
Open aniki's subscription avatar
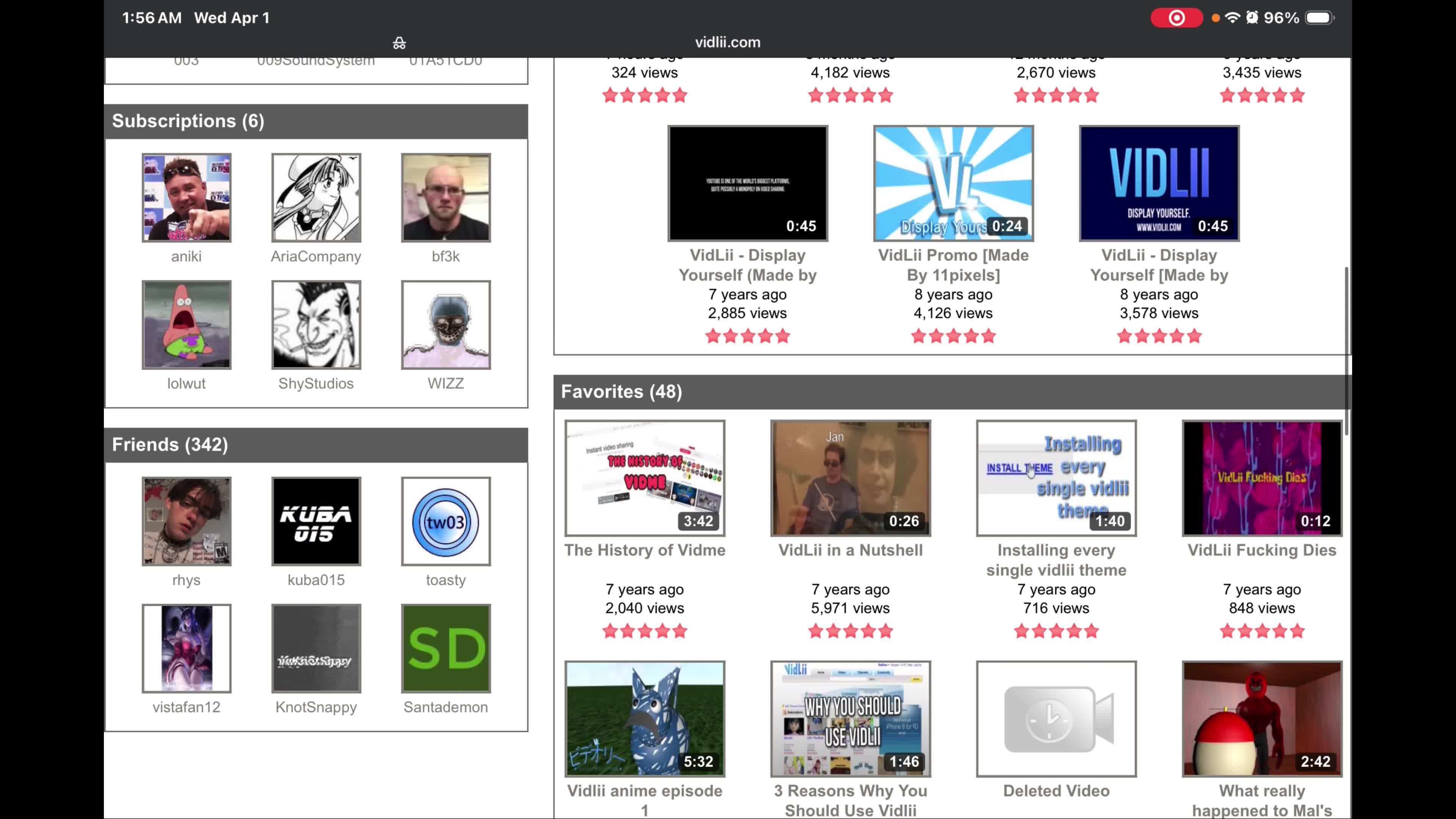[187, 197]
